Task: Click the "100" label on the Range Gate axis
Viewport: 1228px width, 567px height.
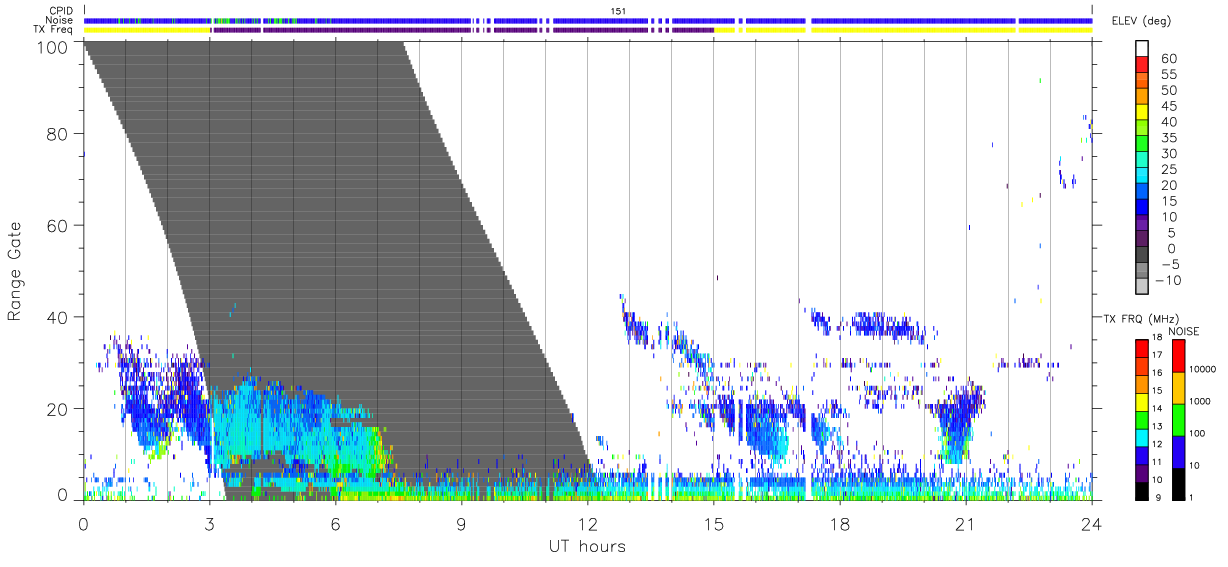Action: click(53, 47)
